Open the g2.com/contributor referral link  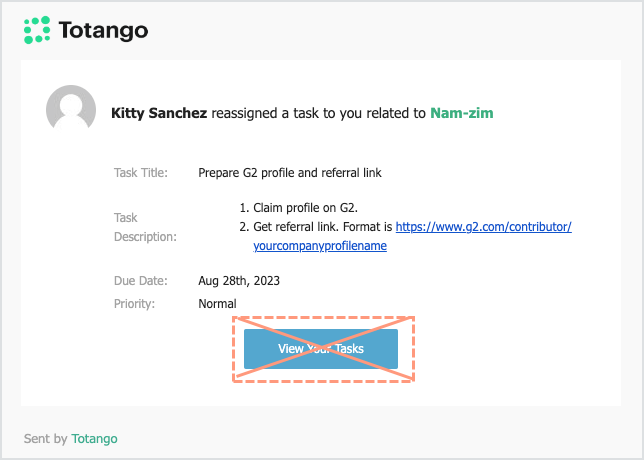[x=483, y=227]
